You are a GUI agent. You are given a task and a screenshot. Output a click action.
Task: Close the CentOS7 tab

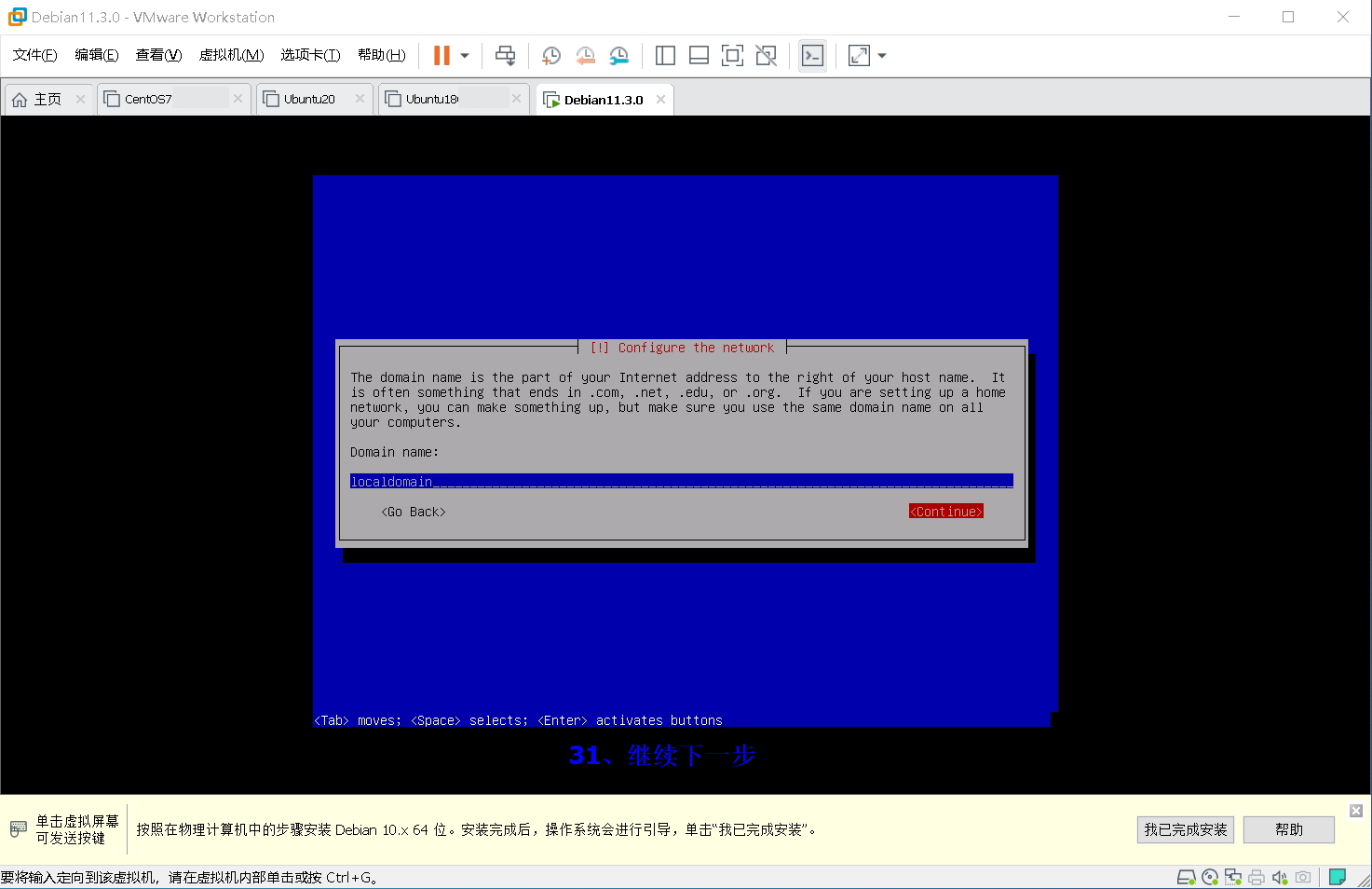pos(238,99)
